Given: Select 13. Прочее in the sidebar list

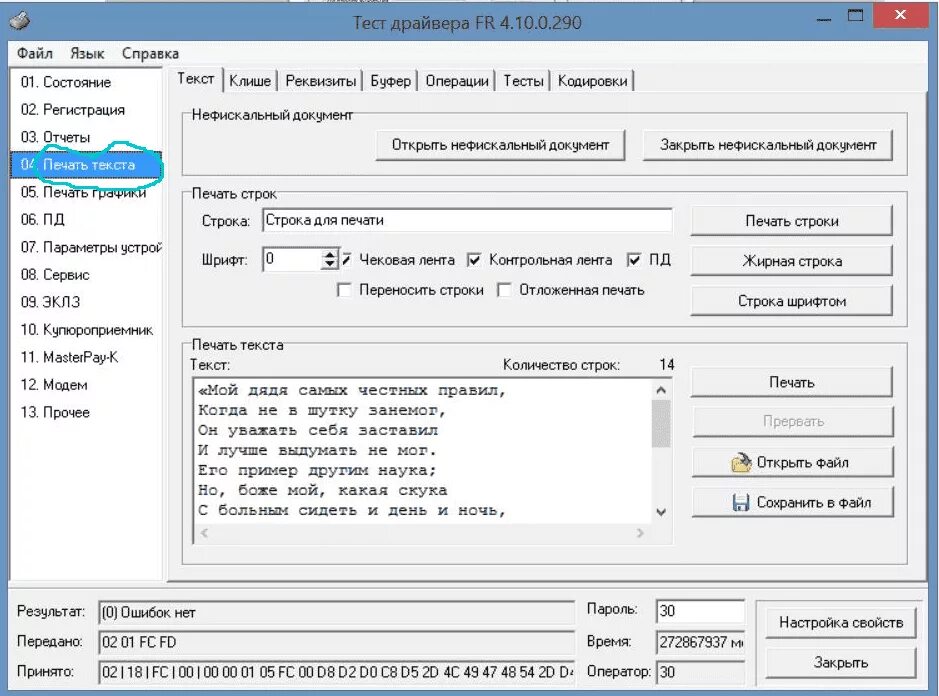Looking at the screenshot, I should click(86, 412).
